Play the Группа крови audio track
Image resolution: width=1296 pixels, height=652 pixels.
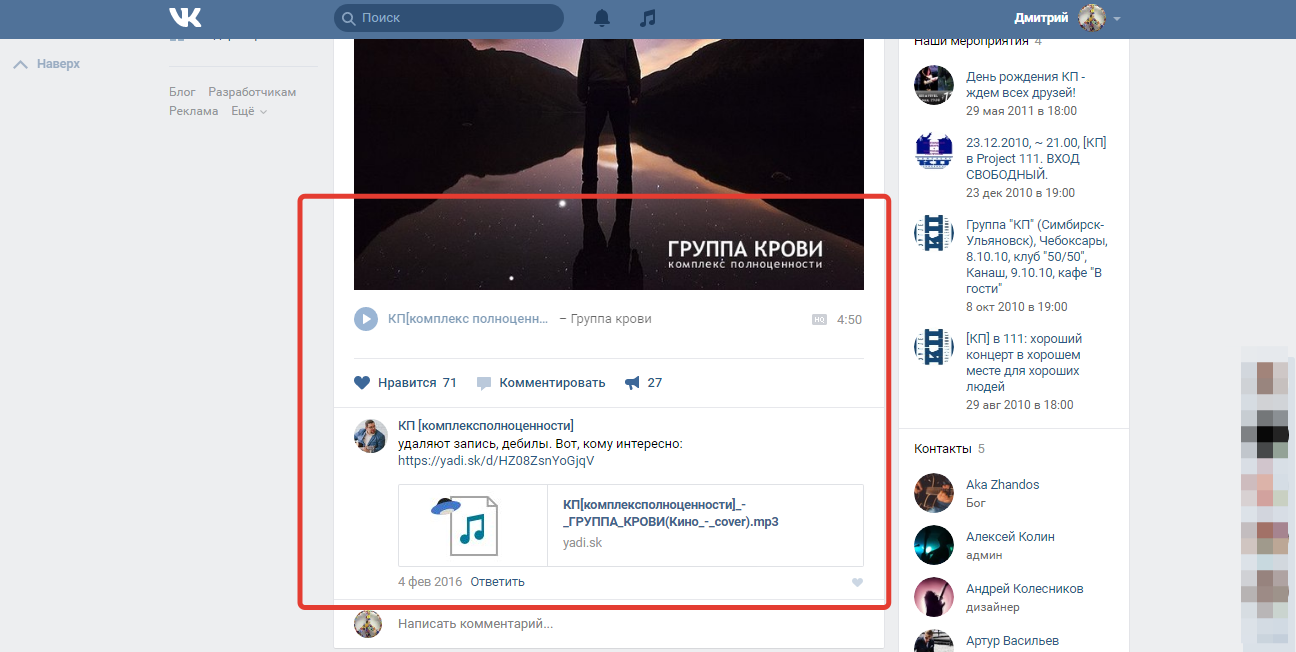click(366, 319)
